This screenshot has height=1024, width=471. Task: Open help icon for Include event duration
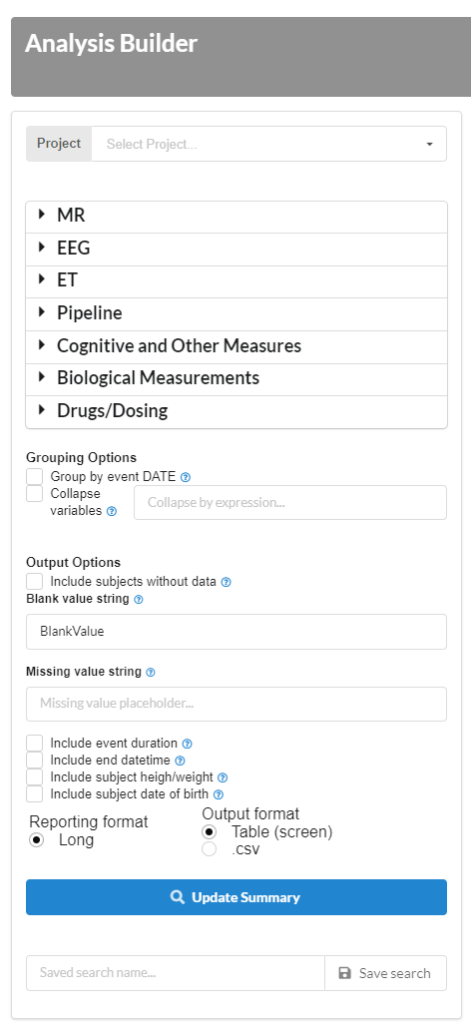coord(187,743)
